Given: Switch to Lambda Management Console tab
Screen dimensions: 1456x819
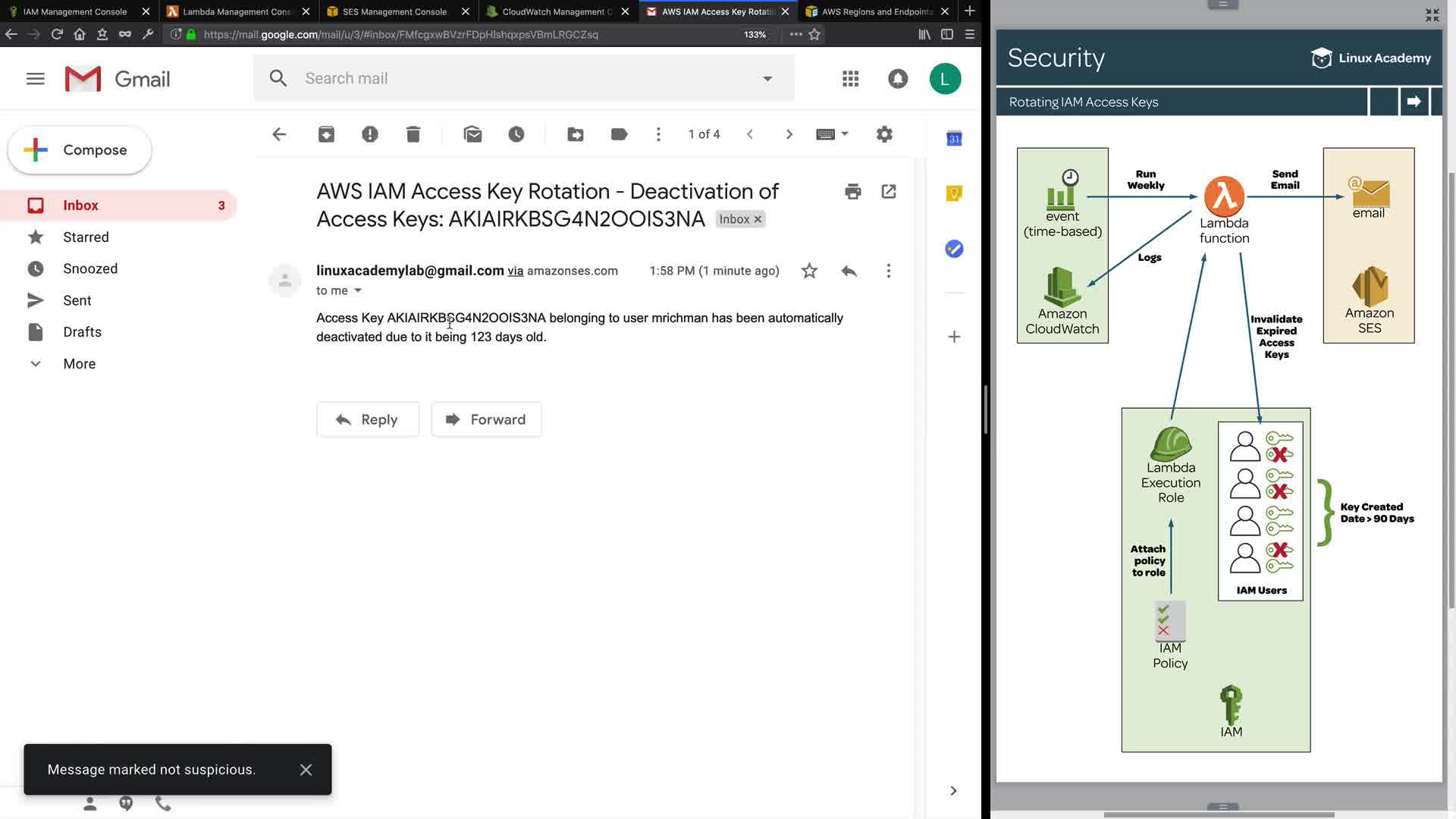Looking at the screenshot, I should 237,11.
